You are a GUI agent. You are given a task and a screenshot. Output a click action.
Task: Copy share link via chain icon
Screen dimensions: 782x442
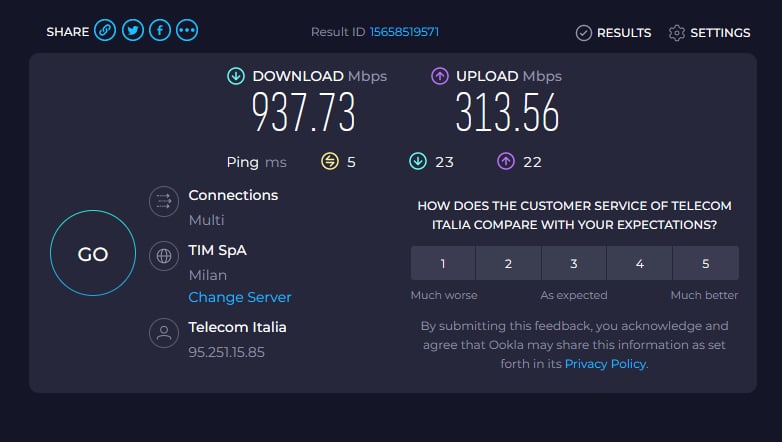coord(105,30)
